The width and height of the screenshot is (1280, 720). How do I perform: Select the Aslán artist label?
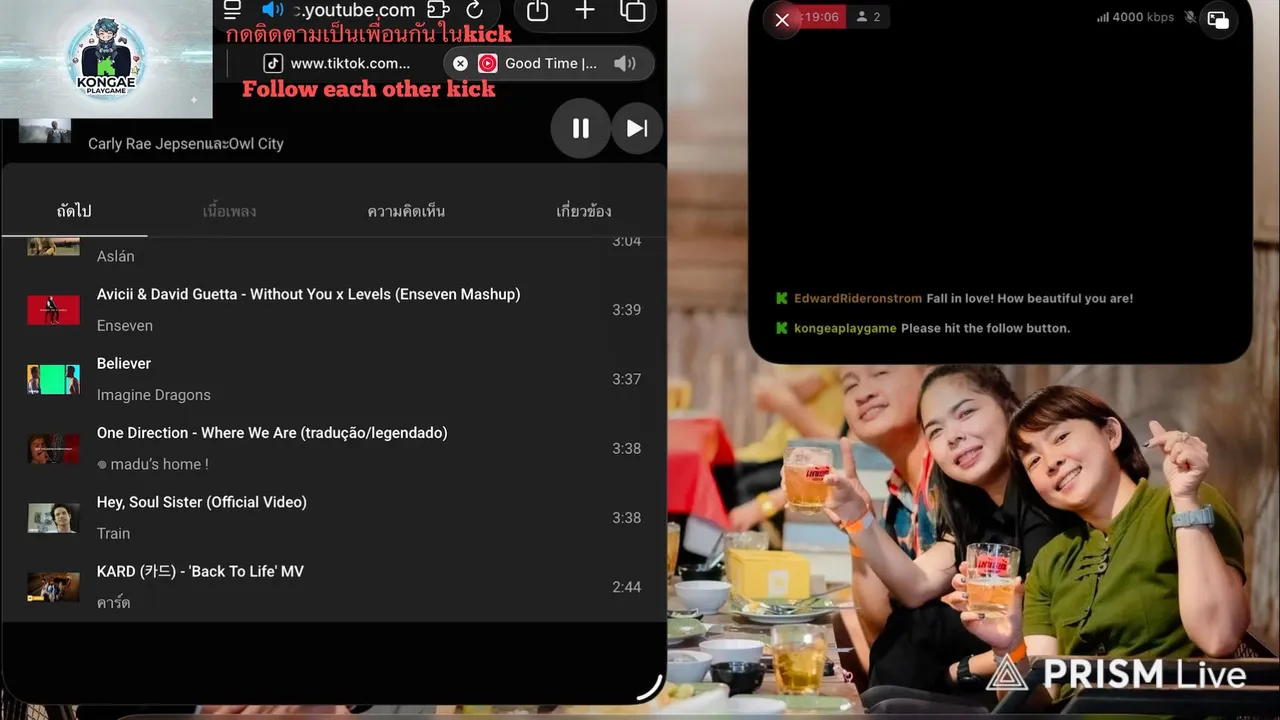click(x=115, y=256)
